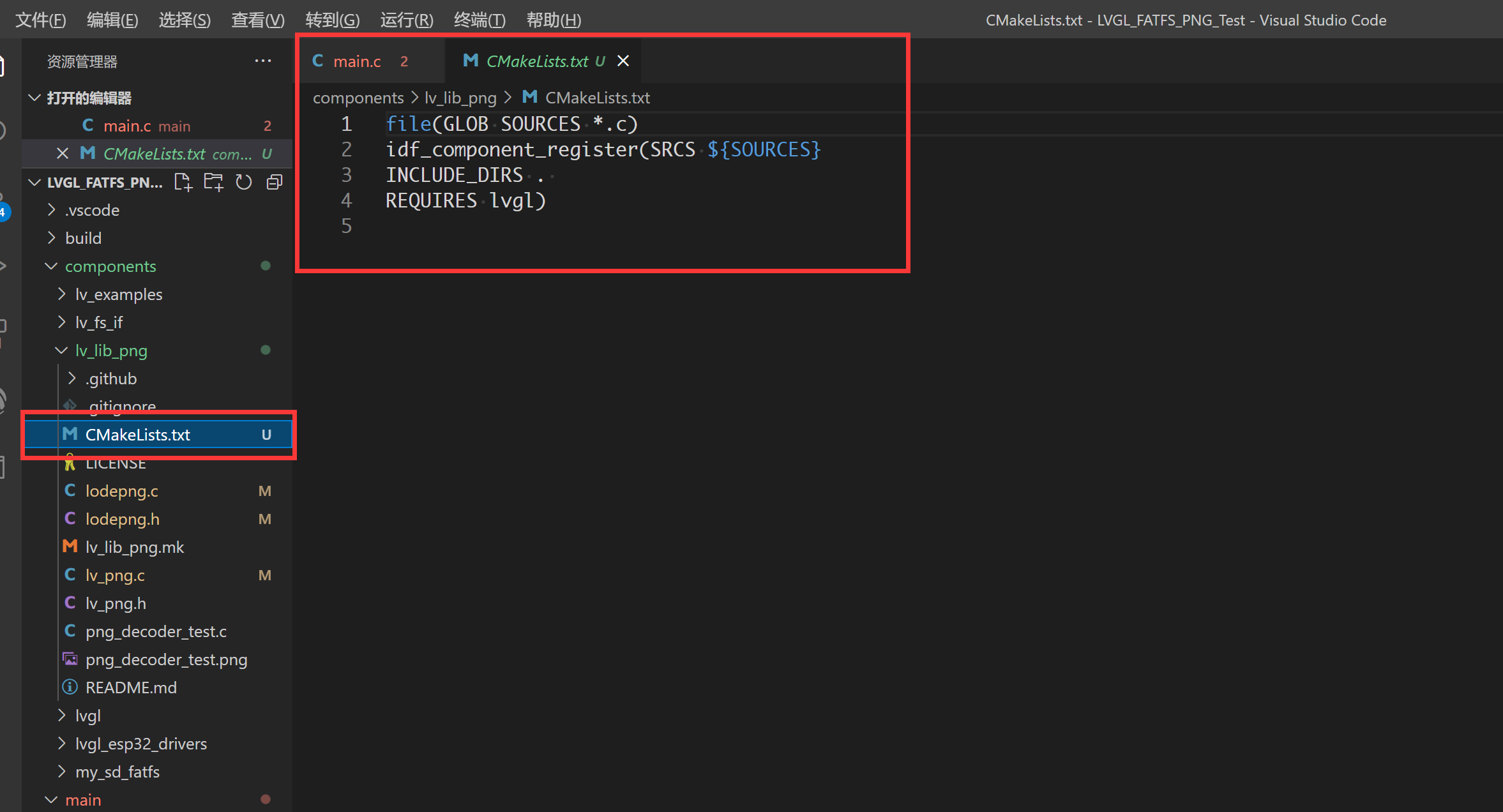The image size is (1503, 812).
Task: Open the 文件(F) menu
Action: (x=40, y=20)
